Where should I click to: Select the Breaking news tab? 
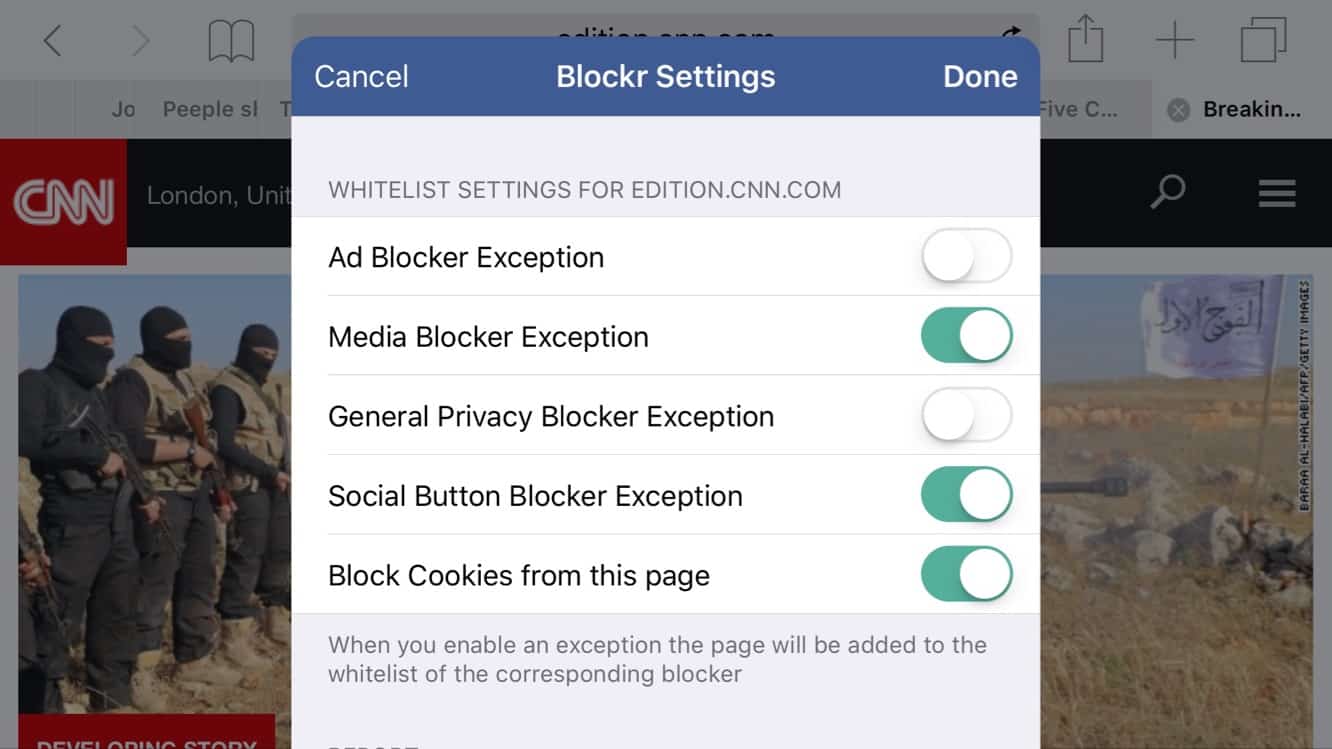[x=1251, y=110]
